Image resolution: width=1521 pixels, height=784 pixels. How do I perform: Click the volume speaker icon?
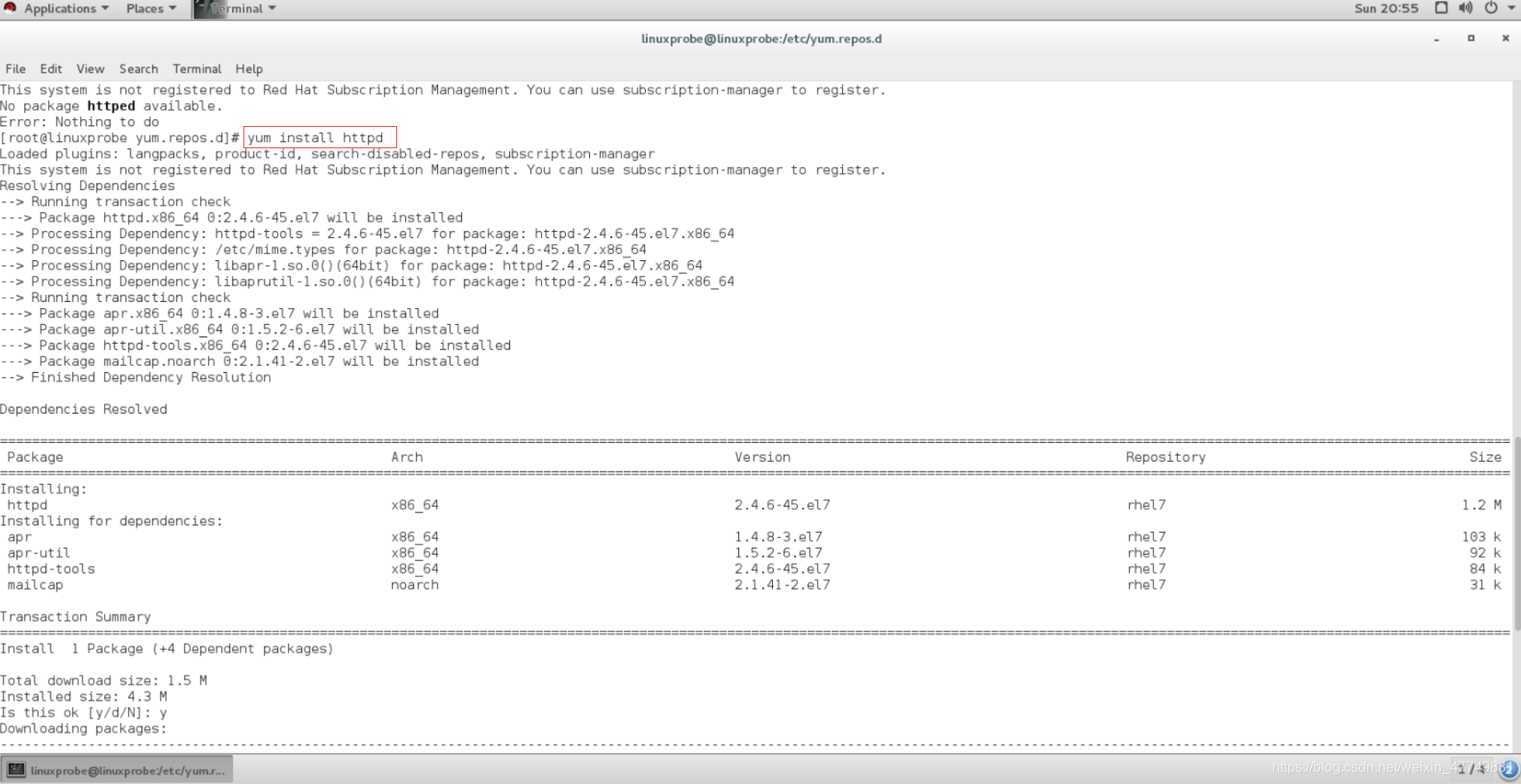[x=1465, y=8]
